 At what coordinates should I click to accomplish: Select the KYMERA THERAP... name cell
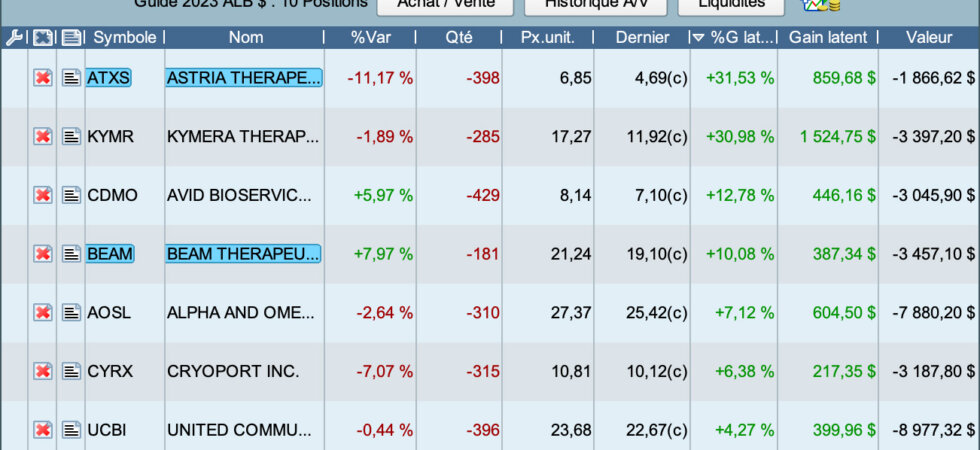click(243, 136)
